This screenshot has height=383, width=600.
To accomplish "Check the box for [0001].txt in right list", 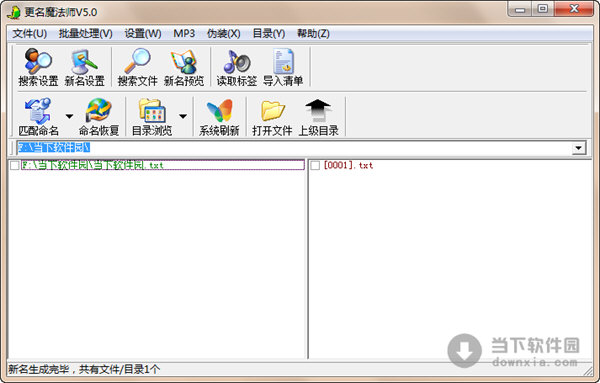I will pos(315,165).
